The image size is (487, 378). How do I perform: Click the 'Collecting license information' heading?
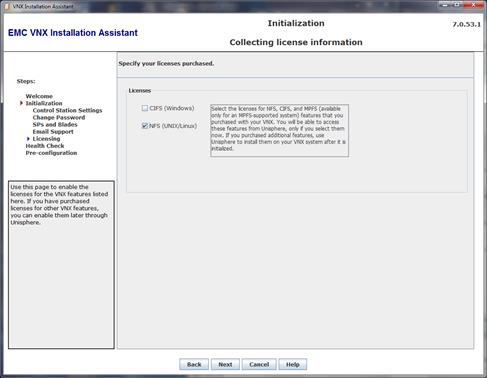coord(296,42)
